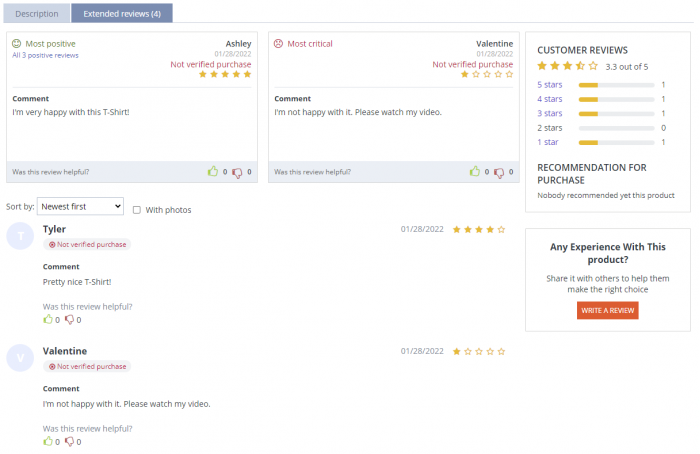The height and width of the screenshot is (454, 700).
Task: Select the Extended reviews (4) tab
Action: click(x=122, y=13)
